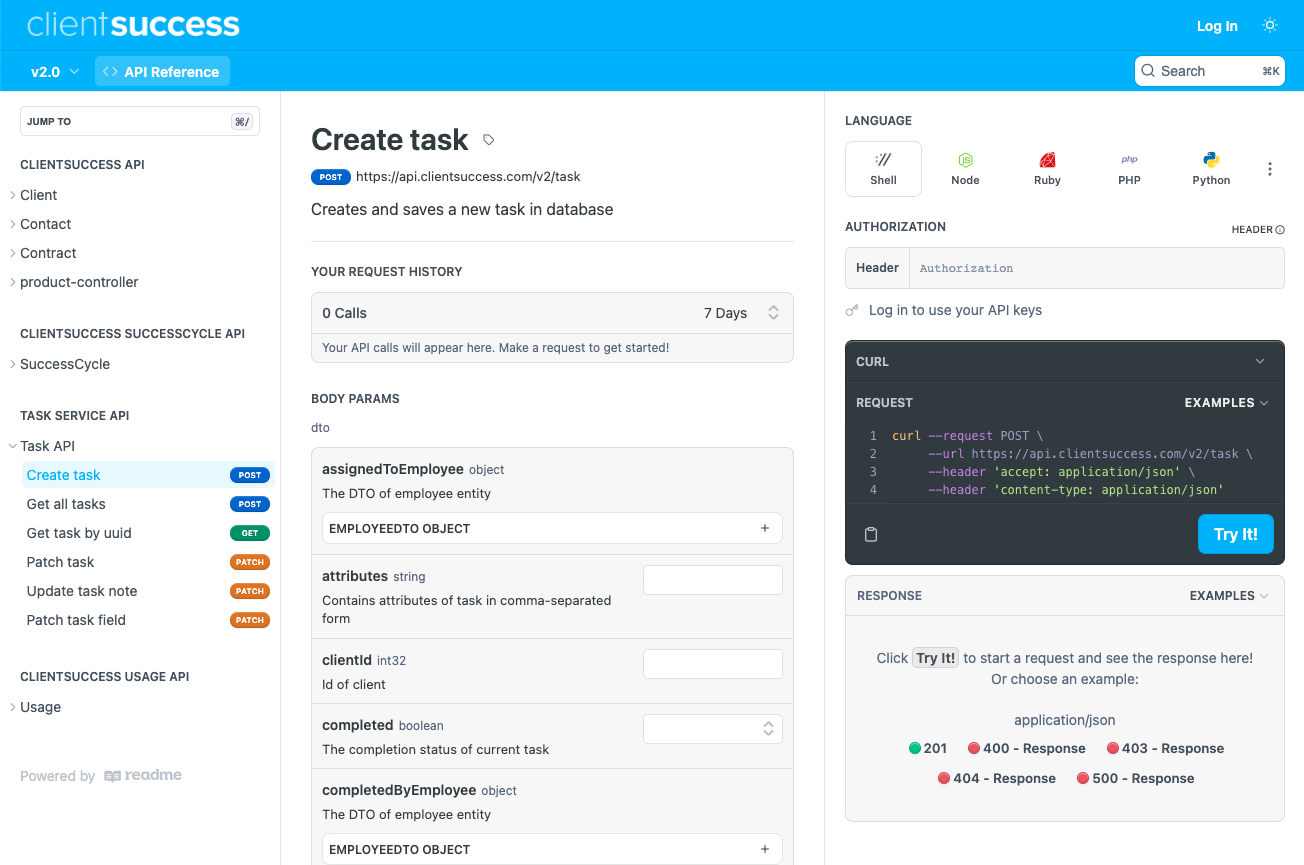The height and width of the screenshot is (865, 1304).
Task: Open the v2.0 version dropdown
Action: (55, 72)
